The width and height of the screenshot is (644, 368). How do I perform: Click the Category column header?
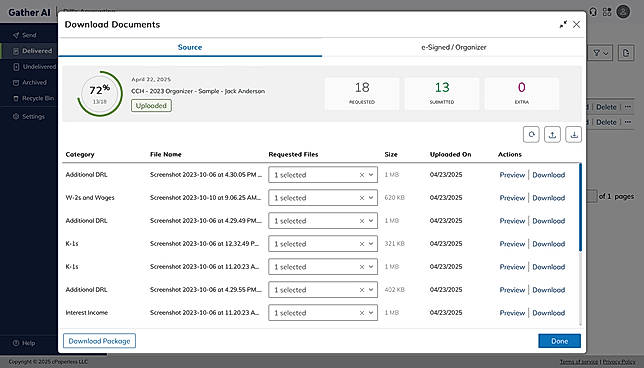click(80, 154)
